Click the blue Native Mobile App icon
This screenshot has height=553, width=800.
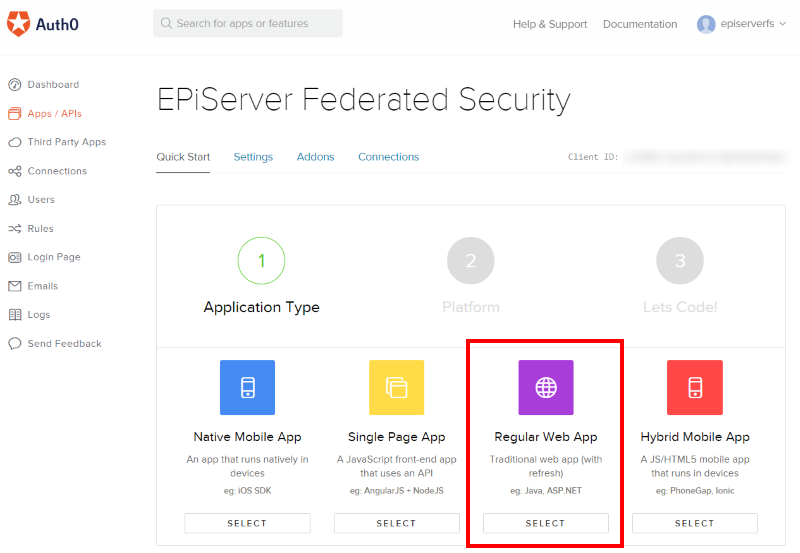247,388
